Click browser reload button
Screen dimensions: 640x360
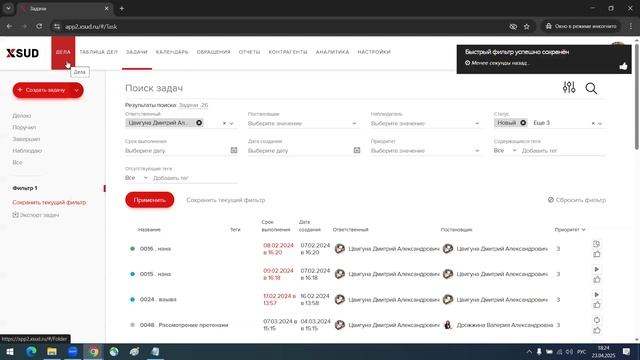(39, 26)
